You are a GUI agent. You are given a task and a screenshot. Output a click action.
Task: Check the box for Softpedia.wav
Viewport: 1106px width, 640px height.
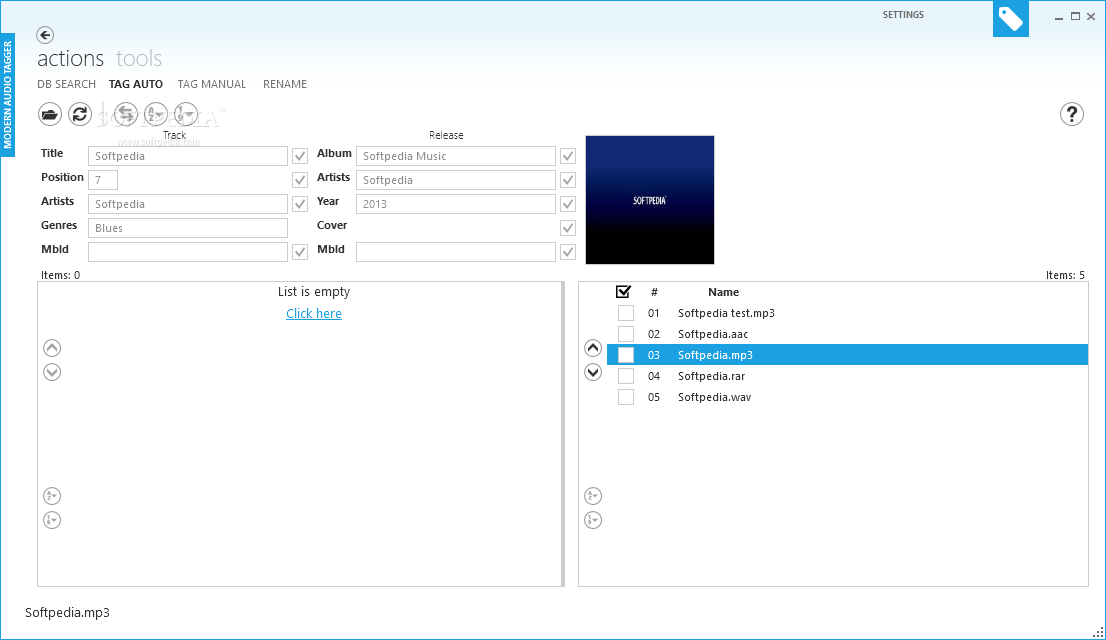(626, 397)
